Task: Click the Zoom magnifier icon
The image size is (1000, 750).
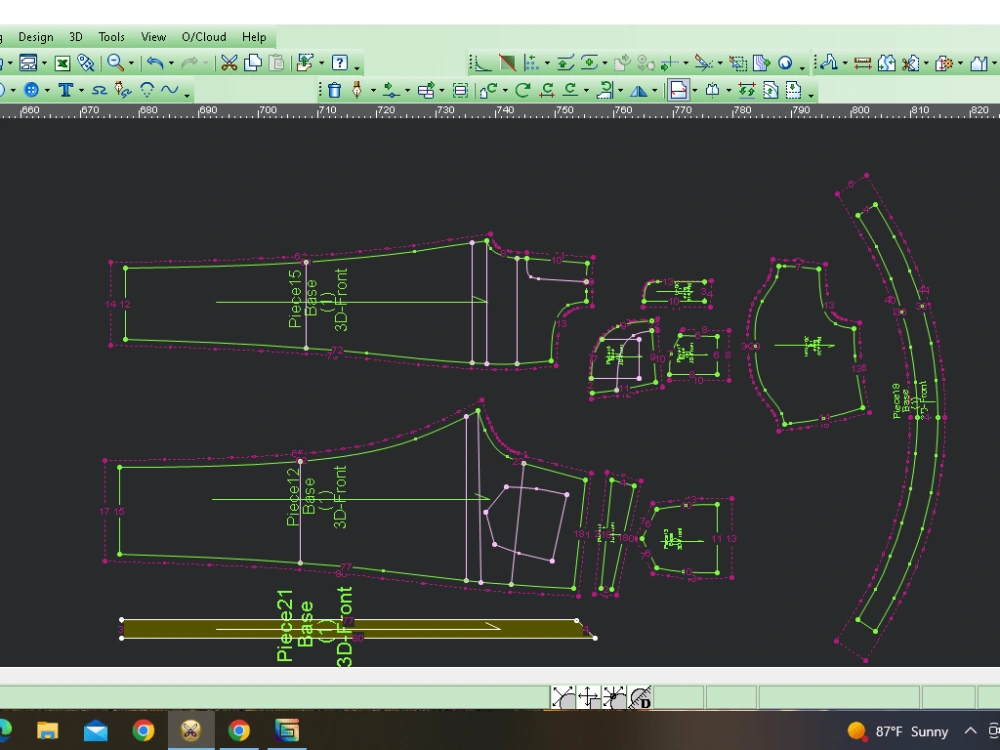Action: pyautogui.click(x=115, y=63)
